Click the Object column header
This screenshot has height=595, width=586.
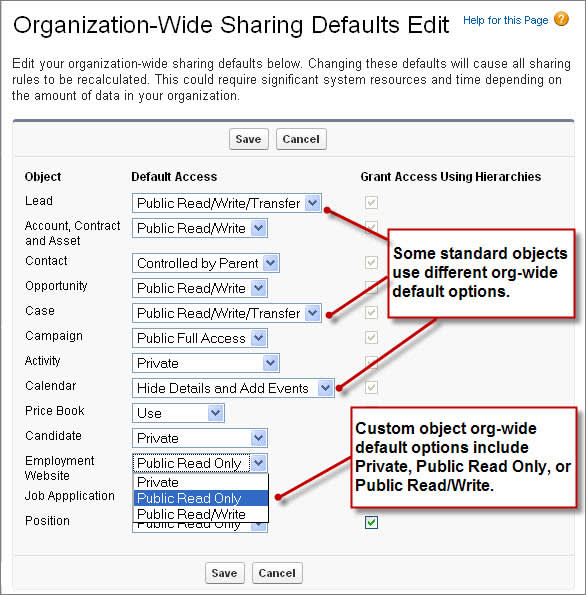(x=43, y=177)
